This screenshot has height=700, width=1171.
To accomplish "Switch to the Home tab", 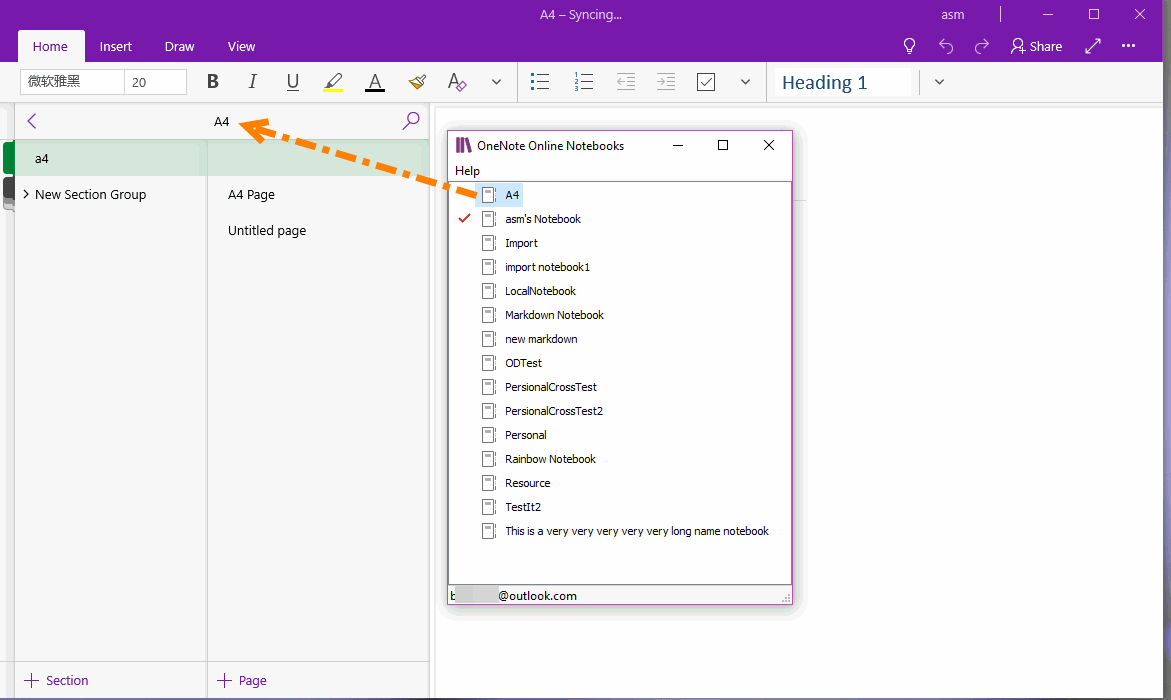I will pyautogui.click(x=50, y=46).
